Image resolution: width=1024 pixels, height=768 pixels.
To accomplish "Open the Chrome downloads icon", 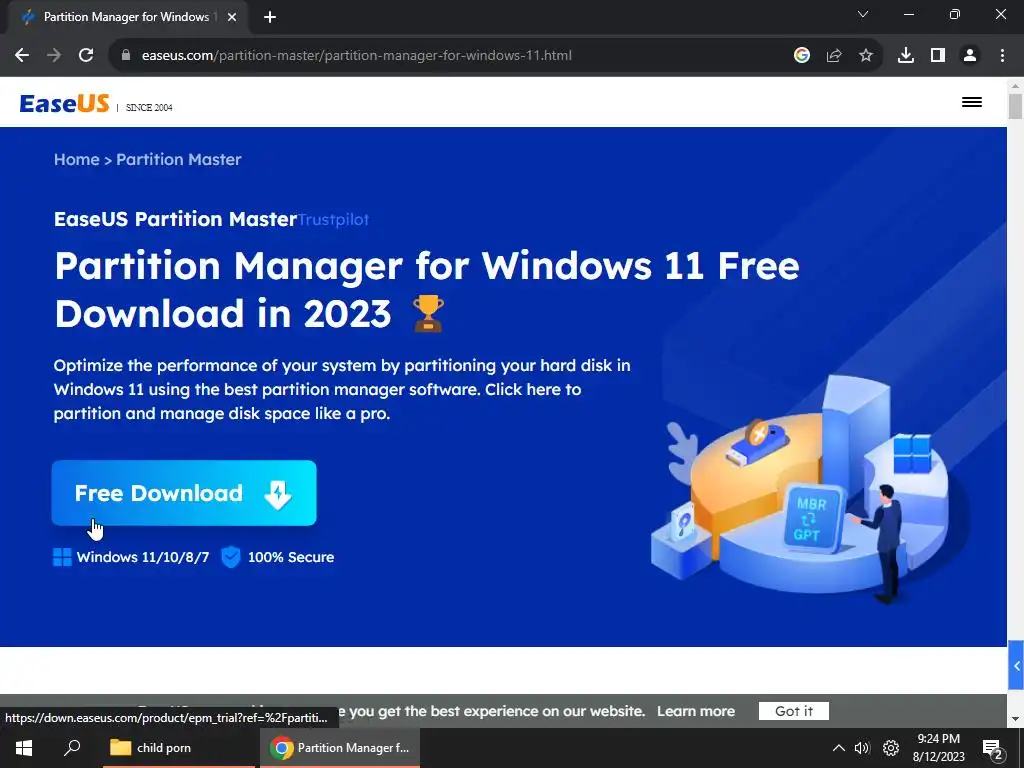I will [905, 56].
